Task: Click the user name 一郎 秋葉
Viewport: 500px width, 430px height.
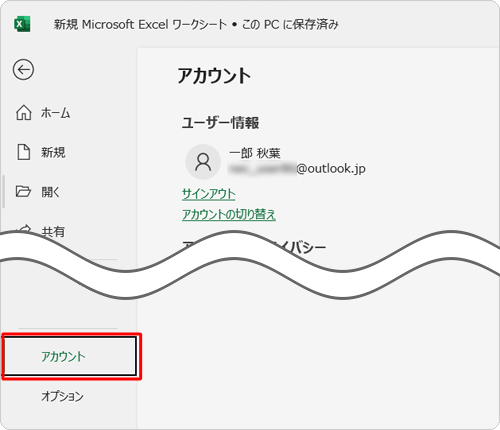Action: pos(255,153)
